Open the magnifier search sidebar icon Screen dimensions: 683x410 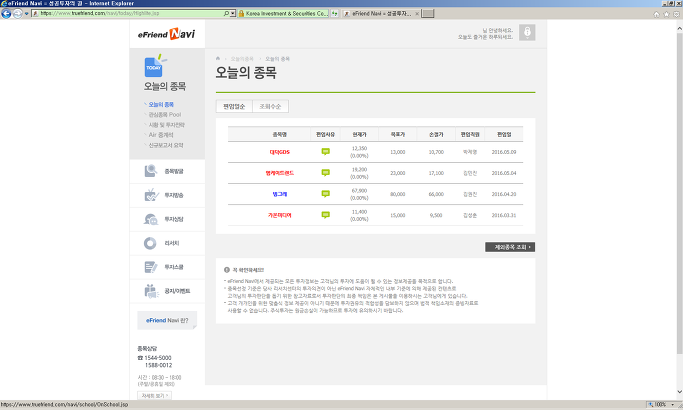[151, 171]
